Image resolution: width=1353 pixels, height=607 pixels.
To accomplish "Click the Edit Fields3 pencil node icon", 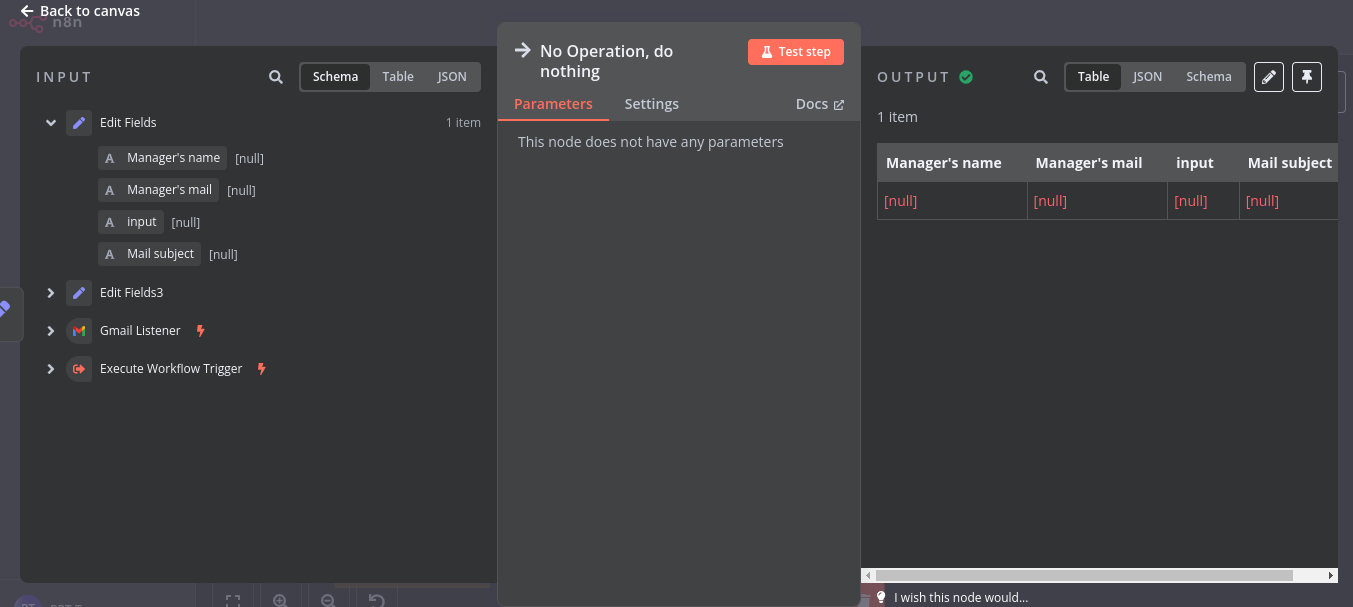I will pyautogui.click(x=79, y=293).
